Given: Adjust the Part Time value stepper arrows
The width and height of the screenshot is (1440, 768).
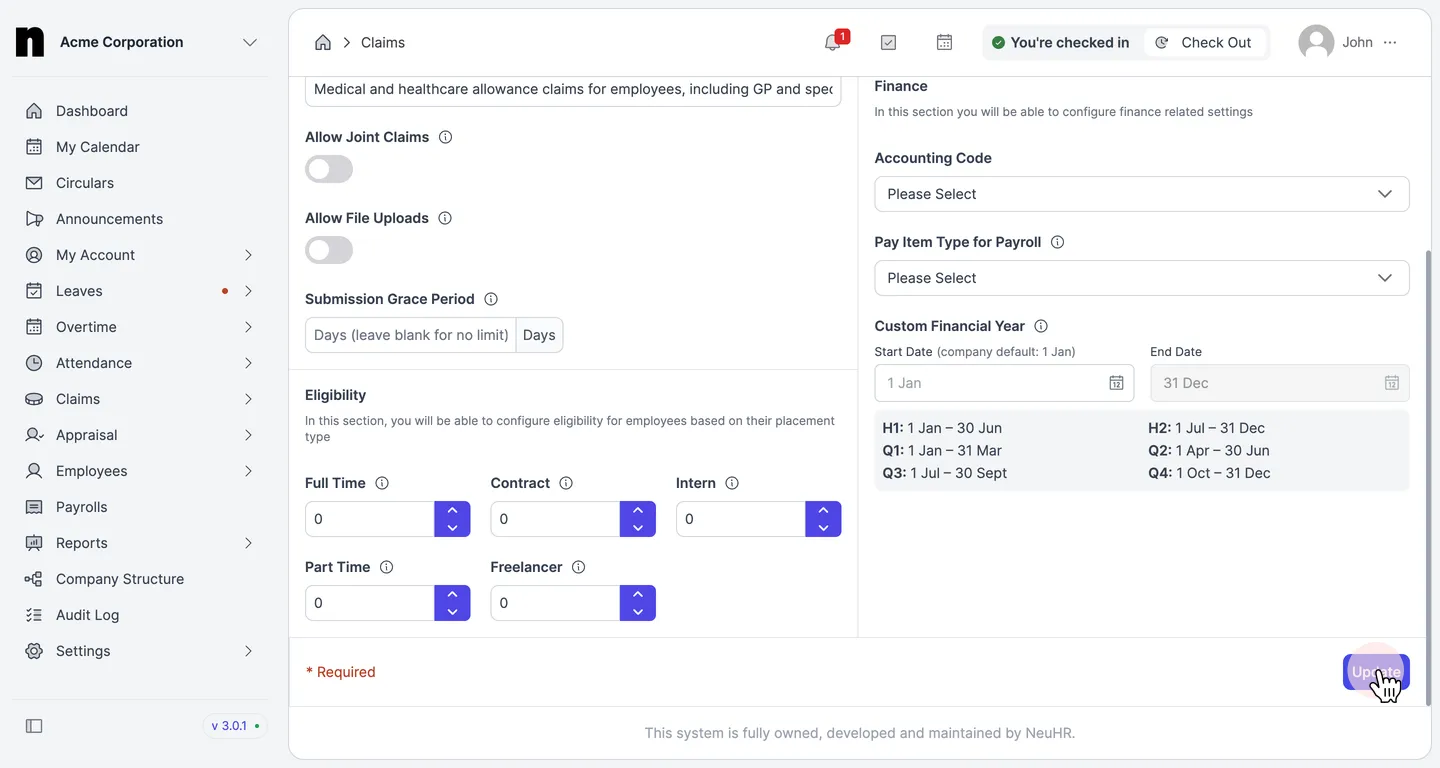Looking at the screenshot, I should pos(452,603).
